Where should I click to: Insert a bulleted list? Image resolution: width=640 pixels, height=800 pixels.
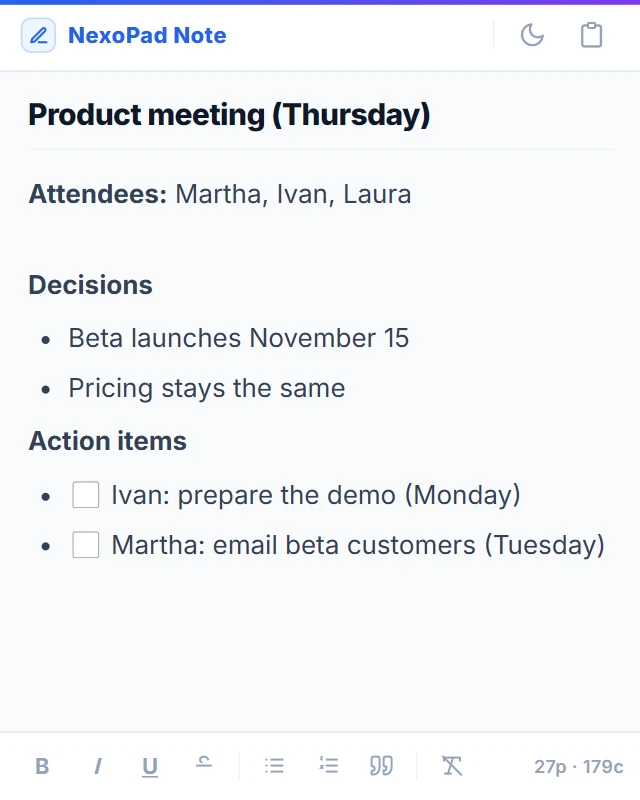274,766
